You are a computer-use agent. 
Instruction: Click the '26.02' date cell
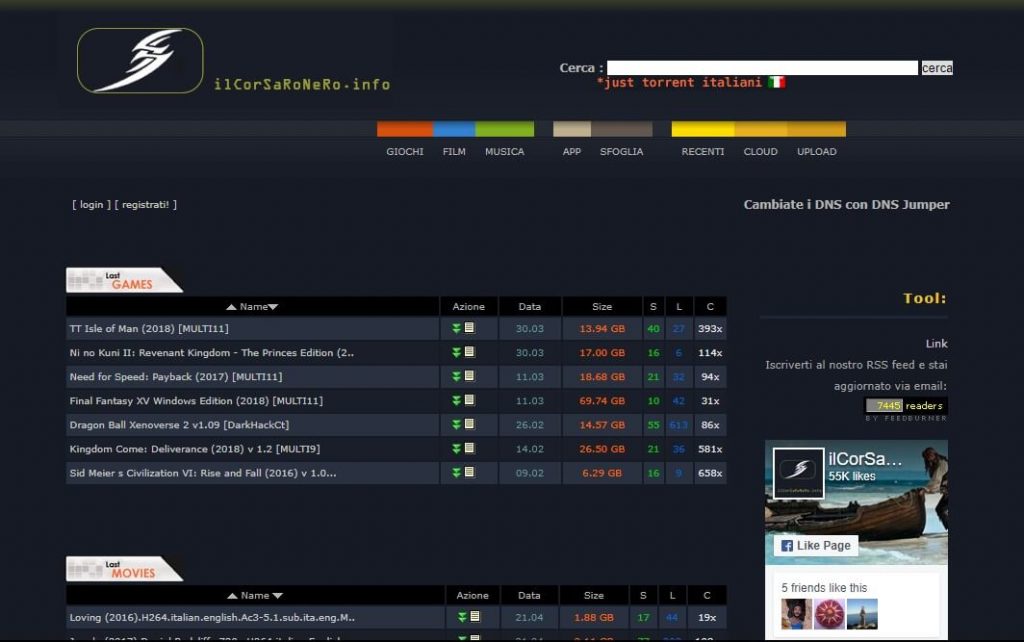coord(530,425)
